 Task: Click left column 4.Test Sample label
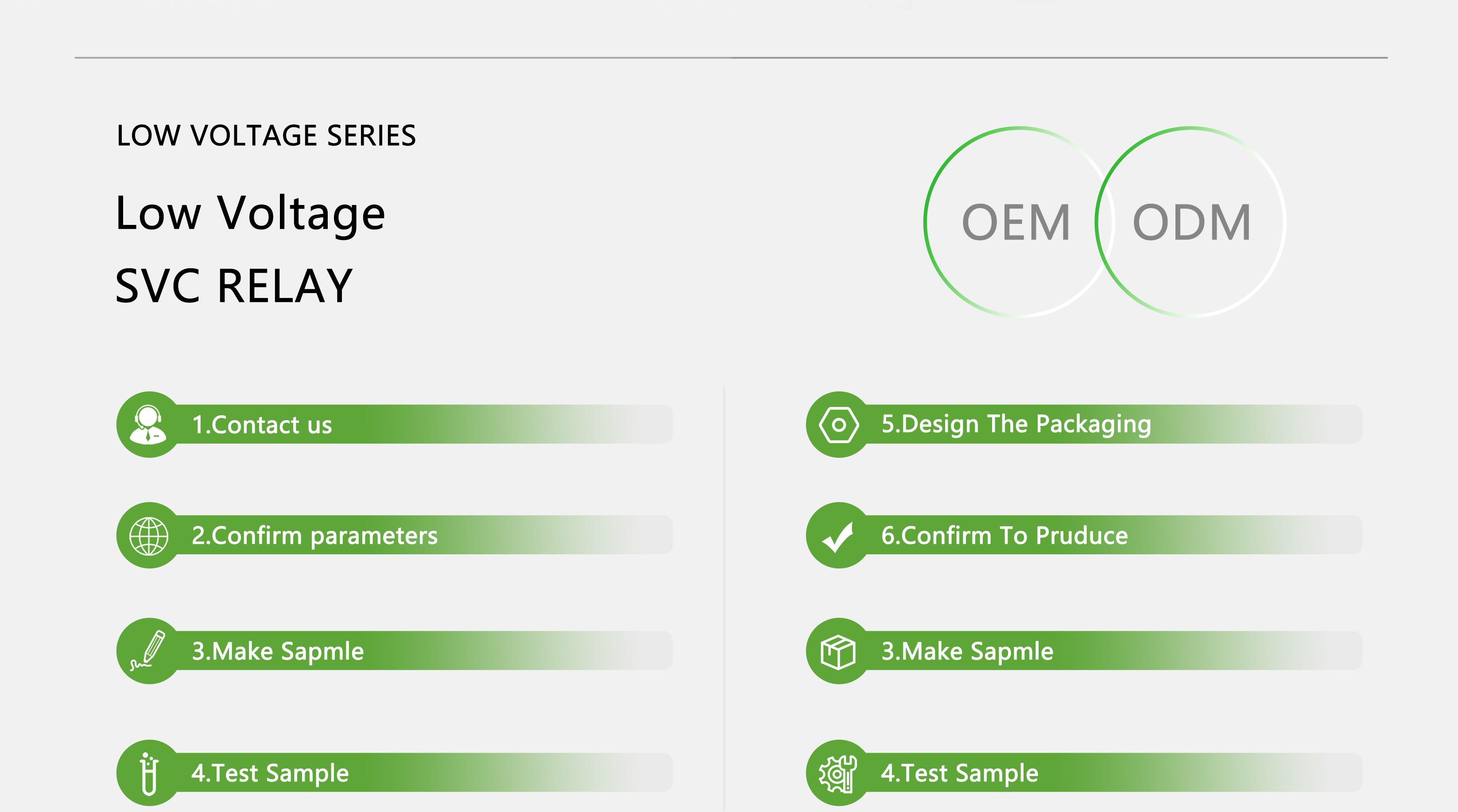(270, 773)
